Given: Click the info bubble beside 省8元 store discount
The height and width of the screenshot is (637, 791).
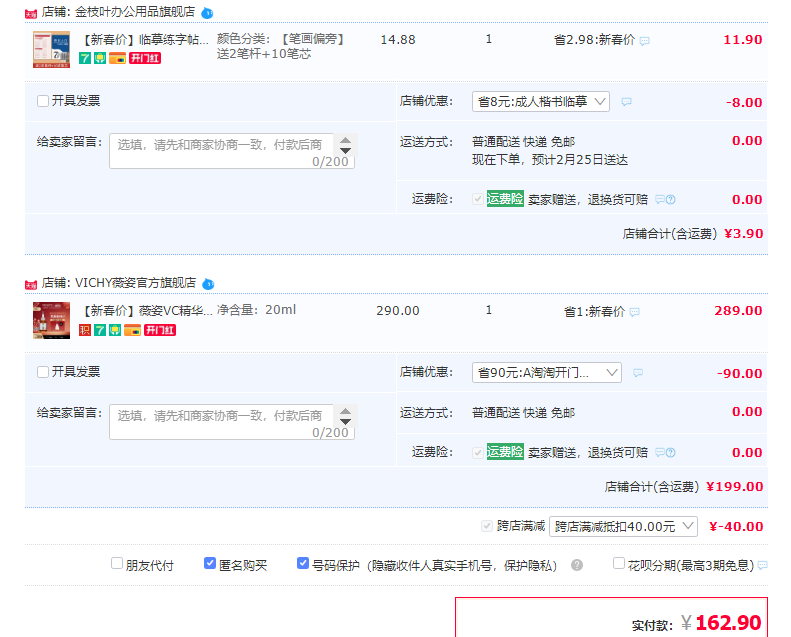Looking at the screenshot, I should (x=627, y=102).
